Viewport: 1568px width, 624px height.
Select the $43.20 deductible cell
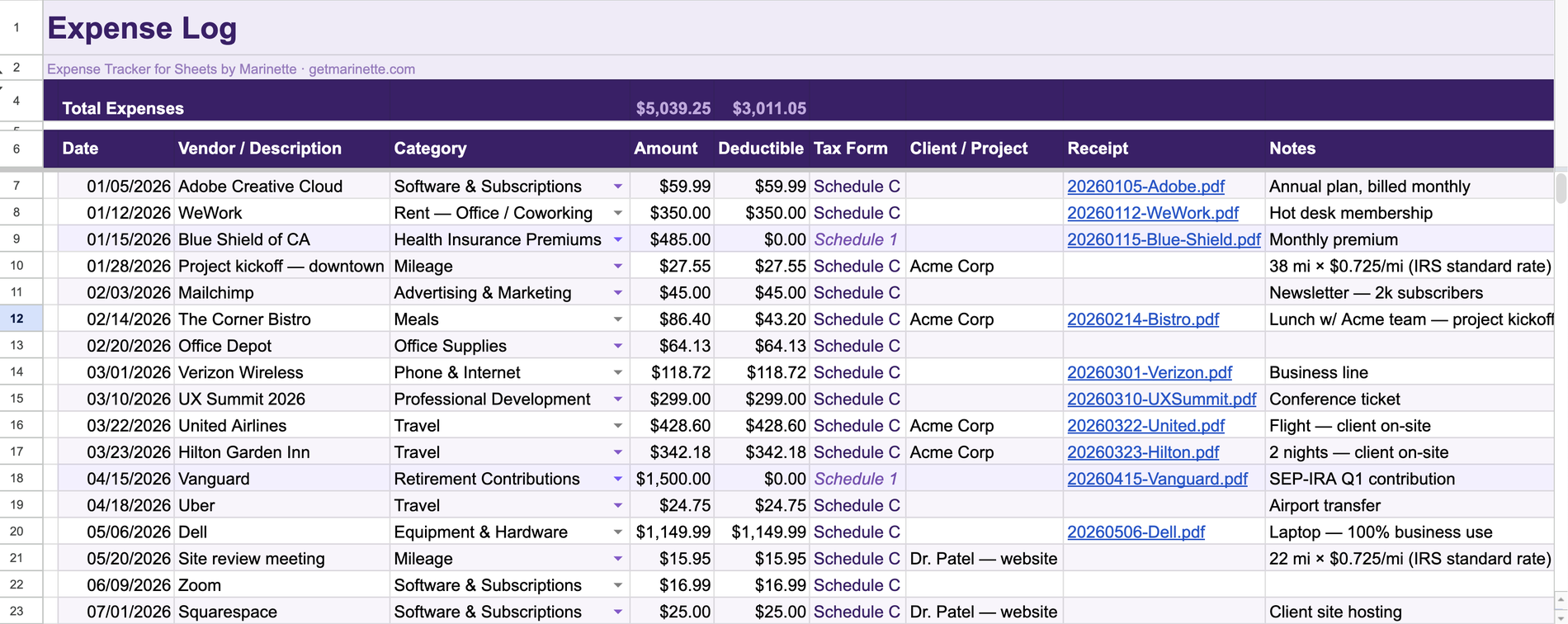click(762, 319)
